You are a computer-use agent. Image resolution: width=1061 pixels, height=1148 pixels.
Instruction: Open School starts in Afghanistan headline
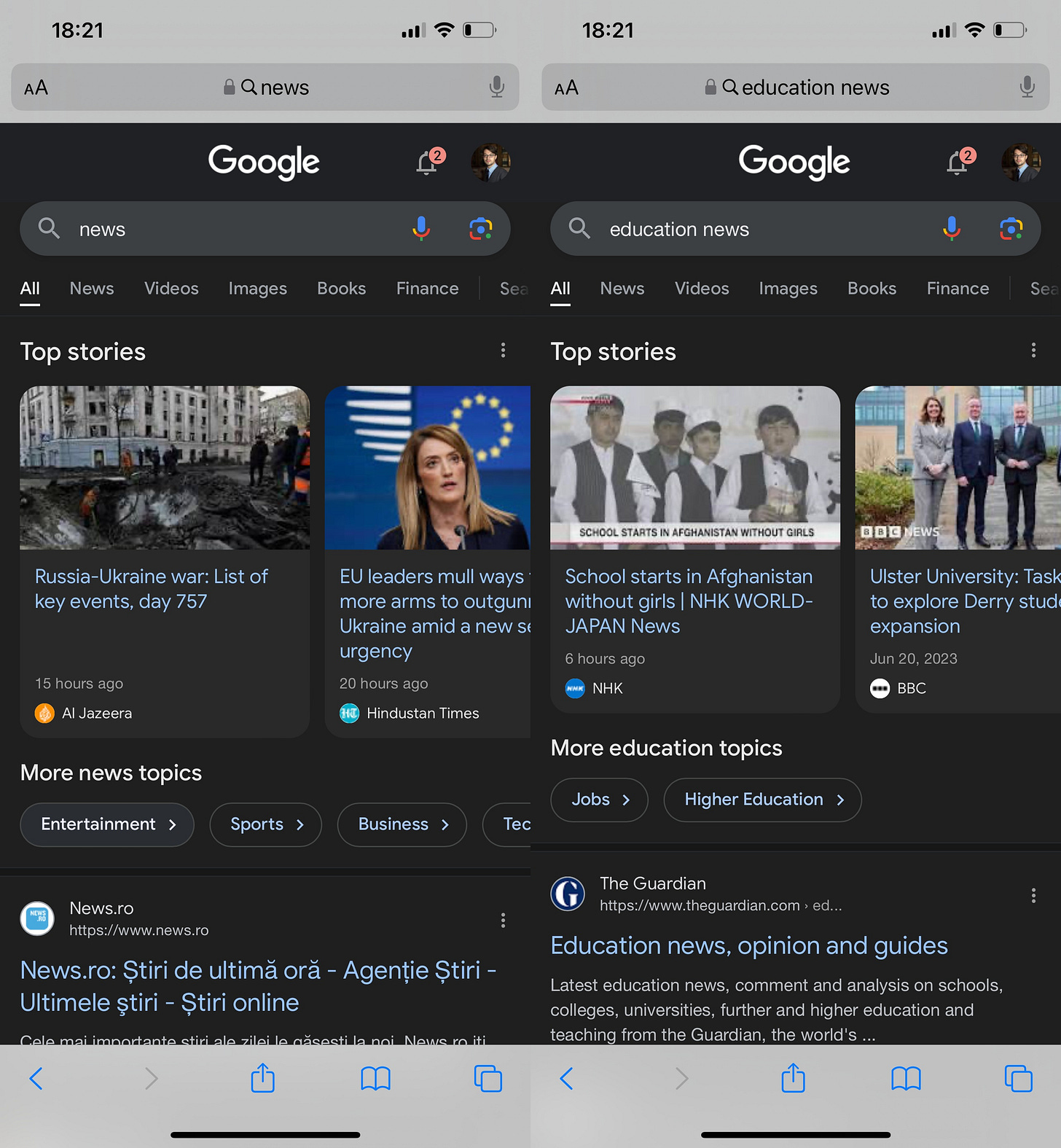click(689, 601)
